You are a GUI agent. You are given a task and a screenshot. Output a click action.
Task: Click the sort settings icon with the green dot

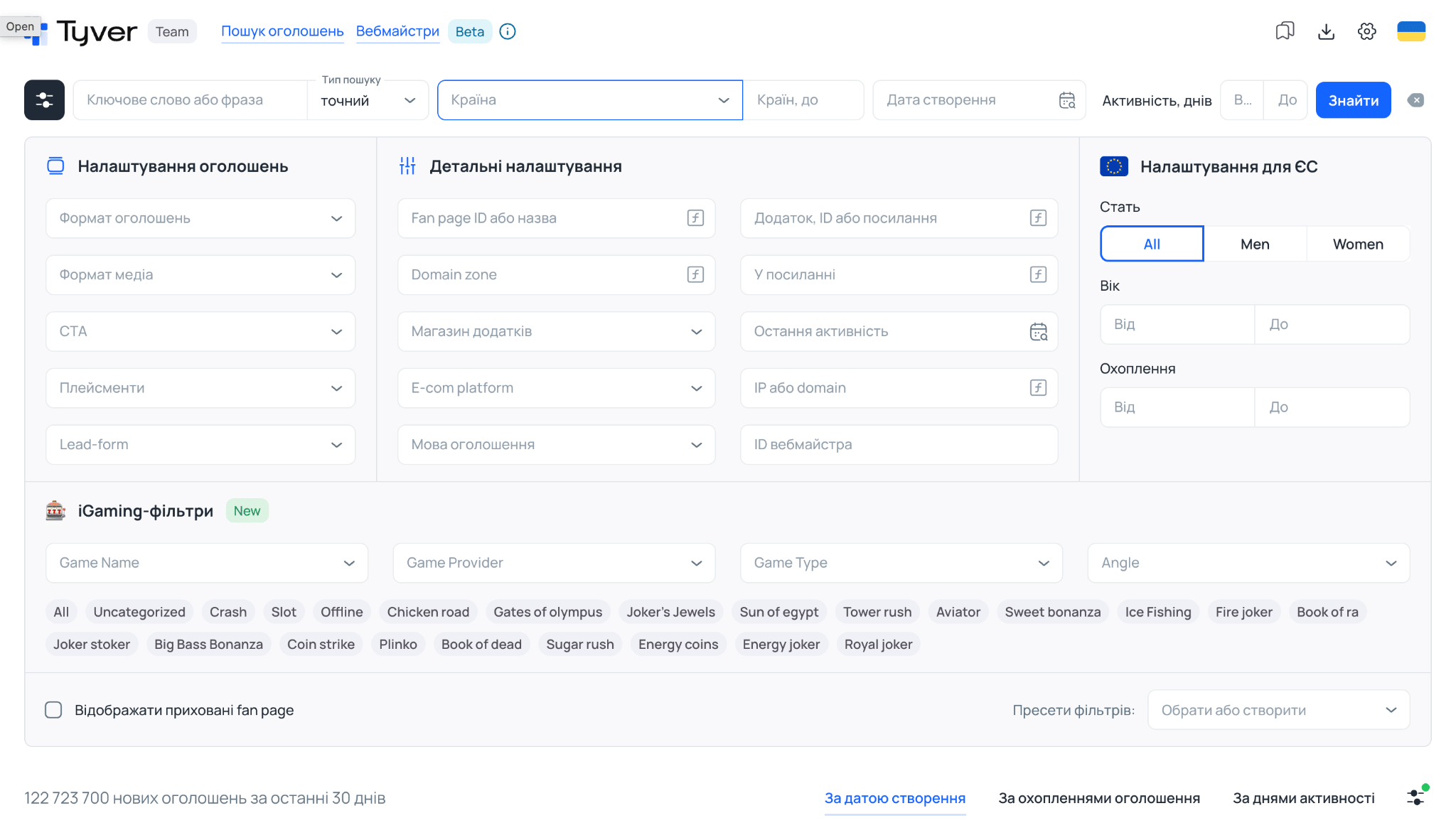point(1416,797)
